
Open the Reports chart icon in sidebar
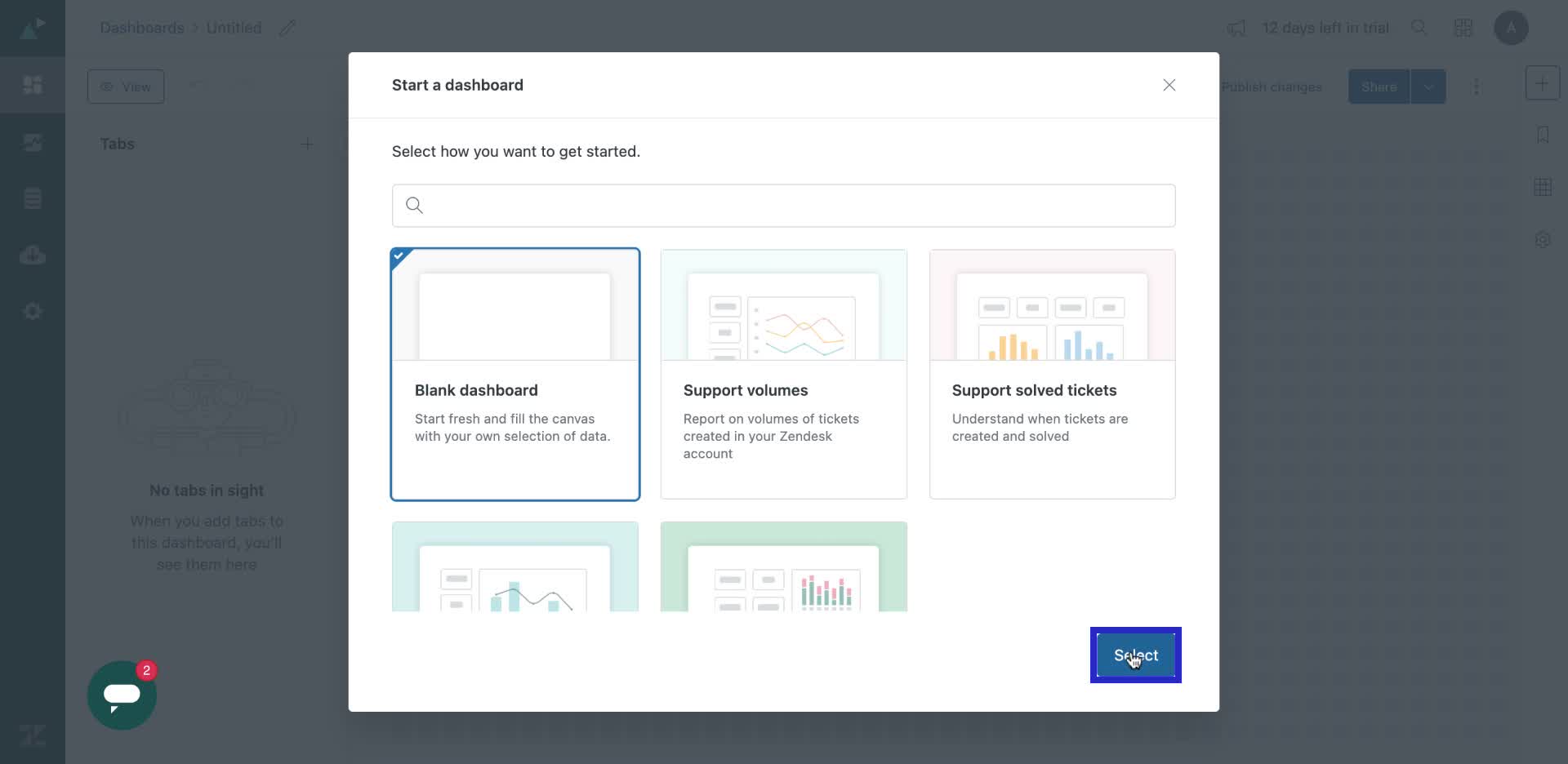point(33,143)
